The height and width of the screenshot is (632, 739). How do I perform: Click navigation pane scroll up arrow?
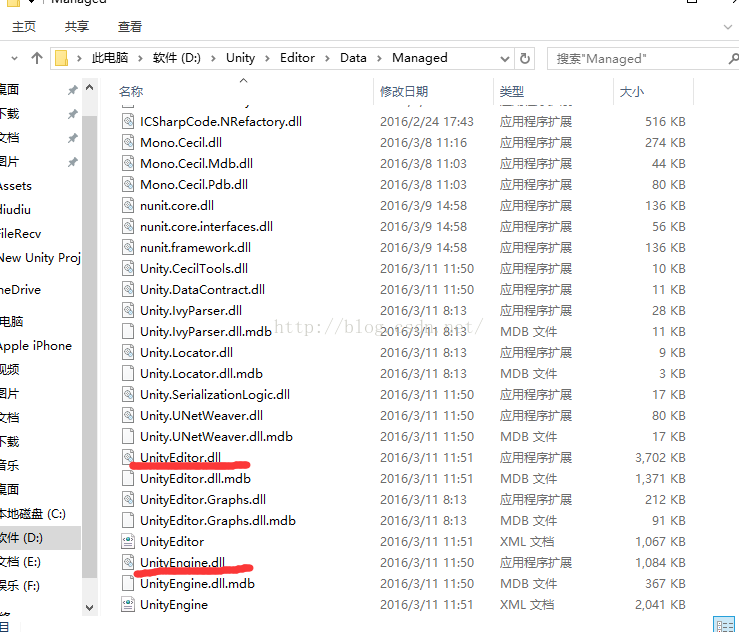click(x=90, y=88)
